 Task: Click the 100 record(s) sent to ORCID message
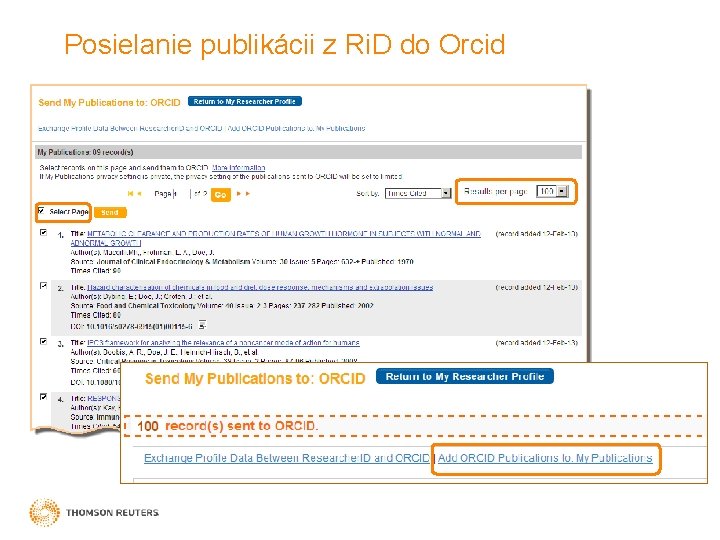click(x=227, y=426)
